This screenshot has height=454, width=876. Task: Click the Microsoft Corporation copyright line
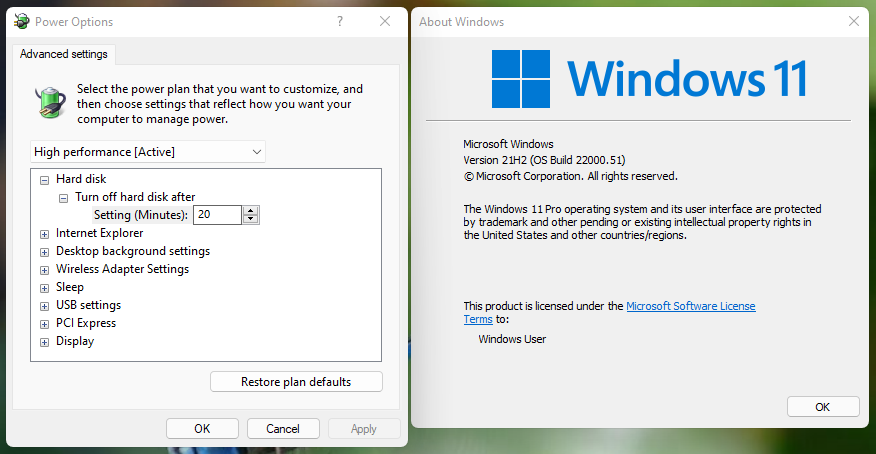click(570, 176)
